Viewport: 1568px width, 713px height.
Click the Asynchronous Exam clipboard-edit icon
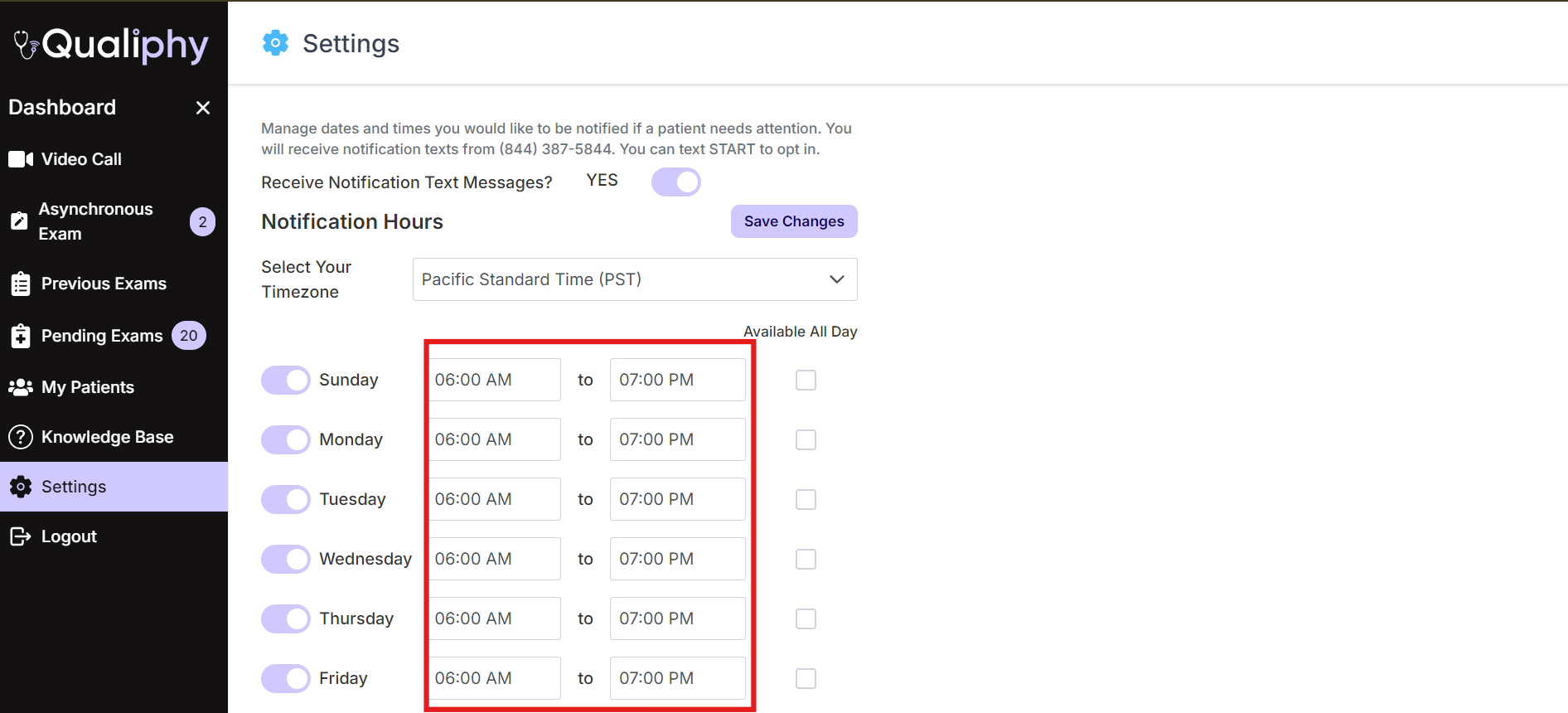click(x=19, y=221)
